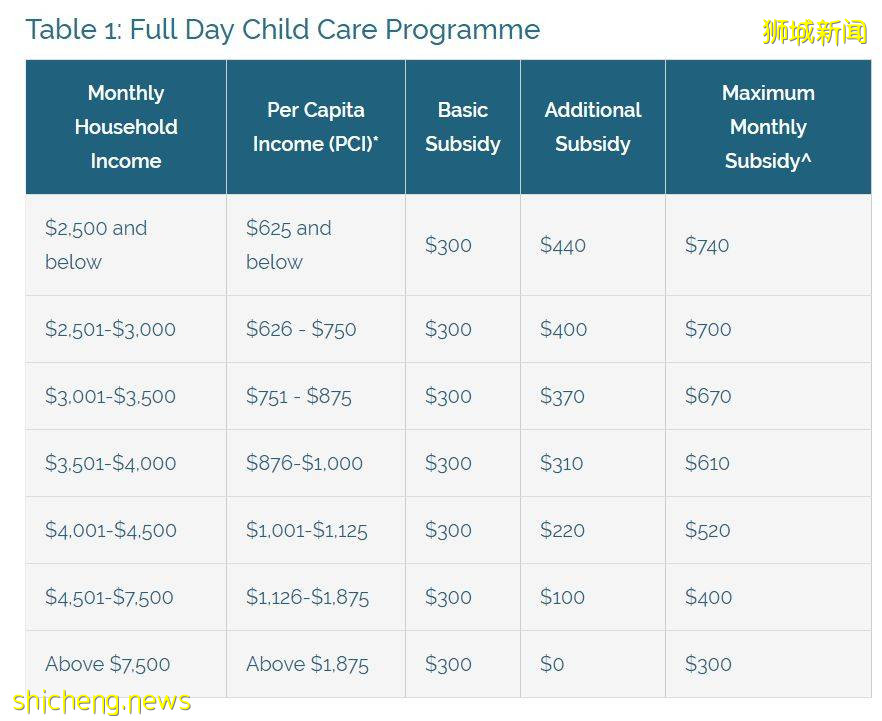Select the Basic Subsidy column header
882x721 pixels.
click(x=462, y=127)
